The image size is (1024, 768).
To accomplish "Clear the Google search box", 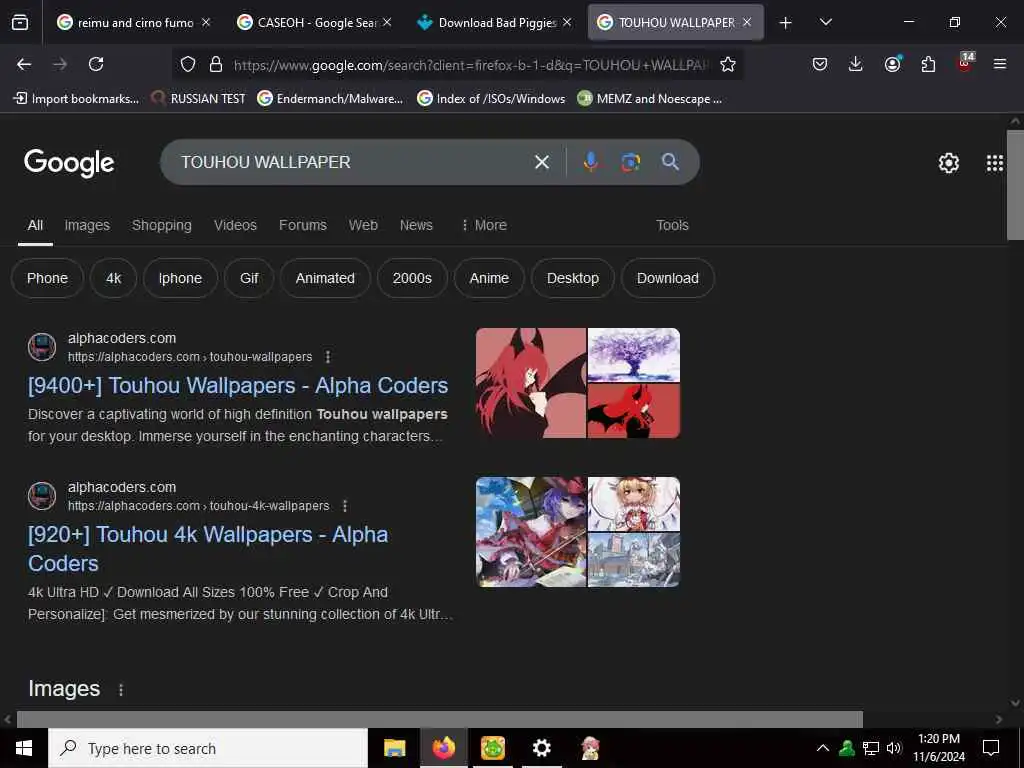I will [542, 162].
